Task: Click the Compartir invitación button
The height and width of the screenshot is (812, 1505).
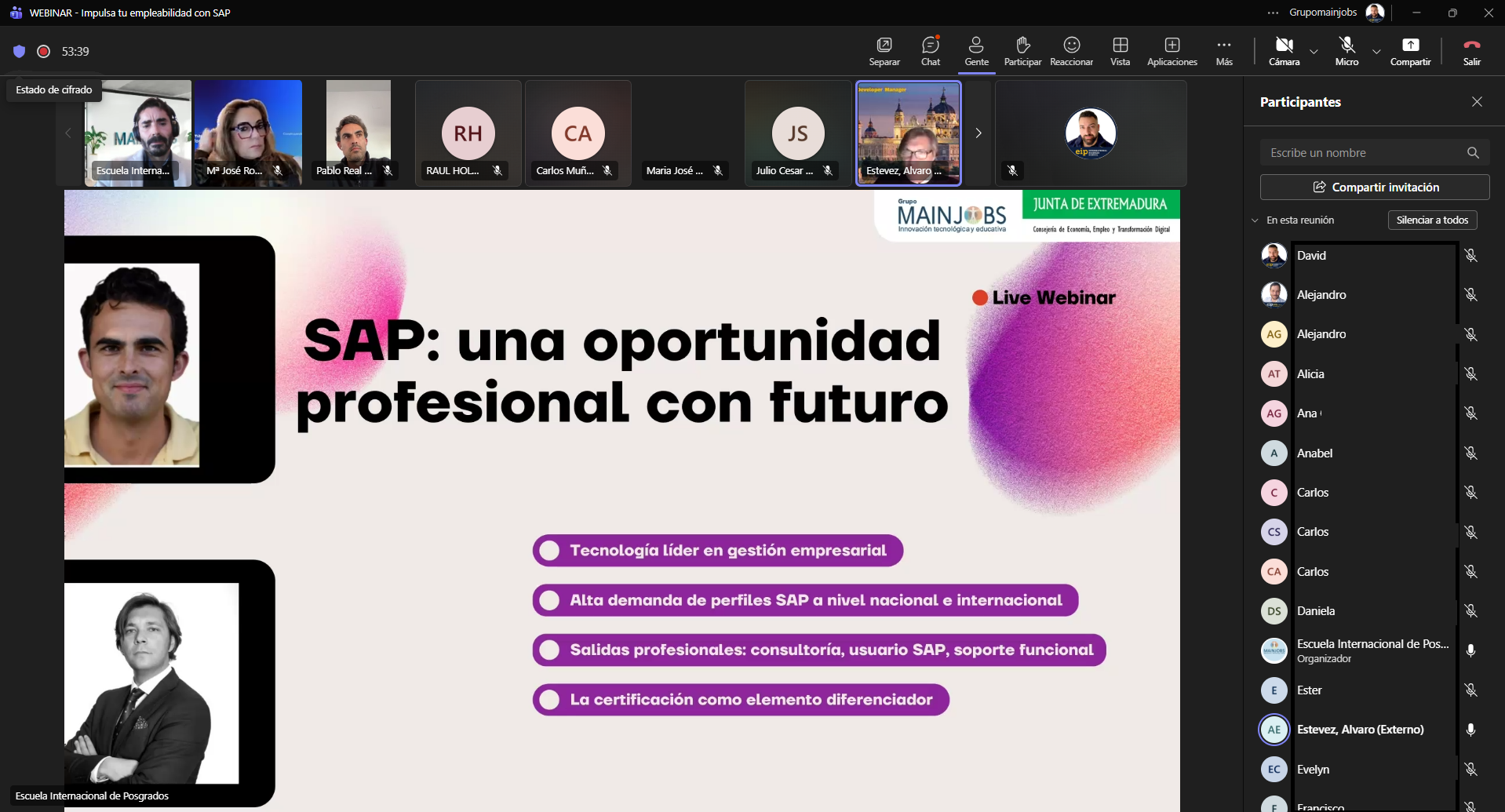Action: click(1375, 188)
